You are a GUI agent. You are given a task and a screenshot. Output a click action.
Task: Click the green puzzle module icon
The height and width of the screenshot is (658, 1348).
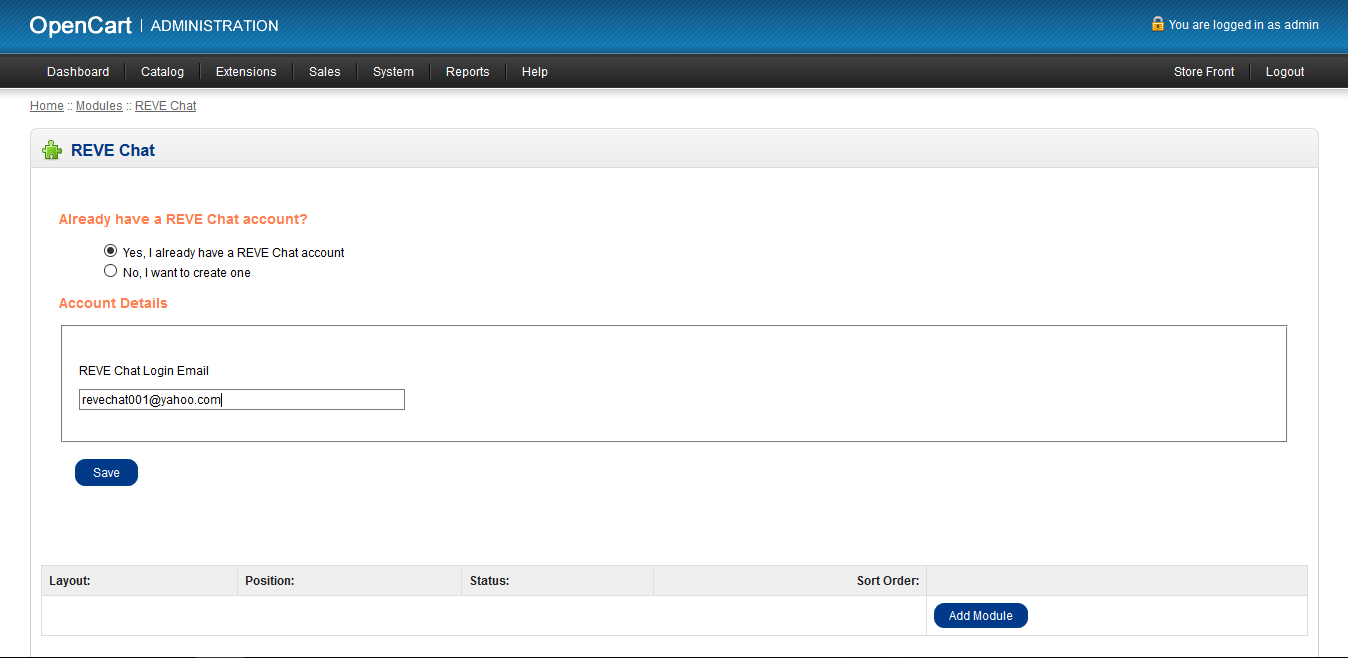point(52,151)
